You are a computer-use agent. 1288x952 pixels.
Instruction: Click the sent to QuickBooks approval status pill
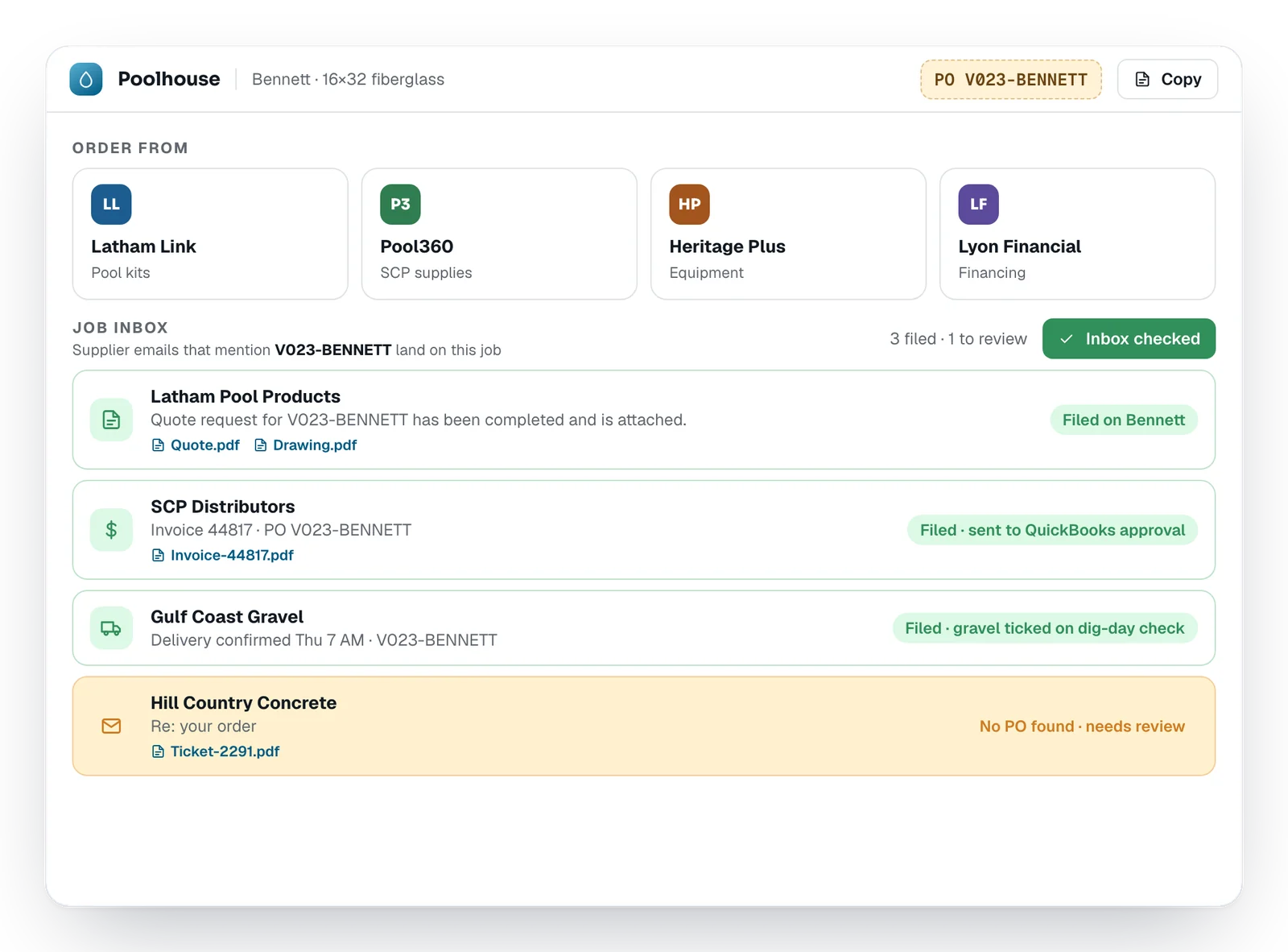1052,530
